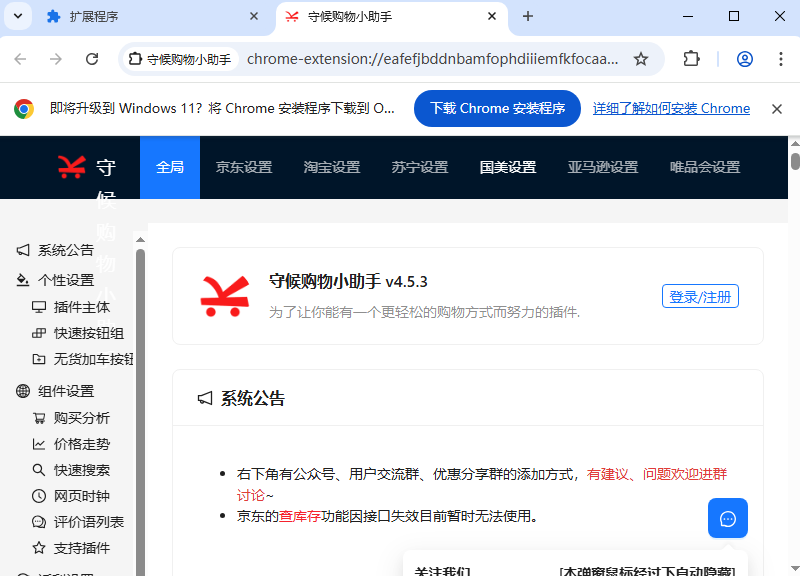Click the 评价语列表 comment icon
The height and width of the screenshot is (576, 800).
39,522
